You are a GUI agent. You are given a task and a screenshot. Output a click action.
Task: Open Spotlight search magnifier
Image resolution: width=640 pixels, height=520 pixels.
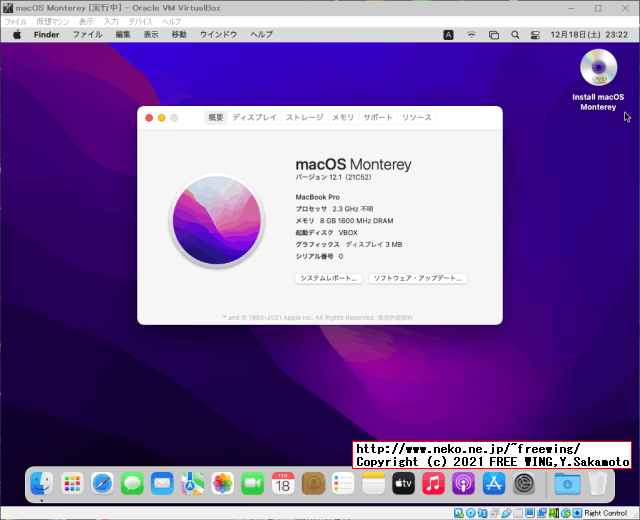(515, 35)
